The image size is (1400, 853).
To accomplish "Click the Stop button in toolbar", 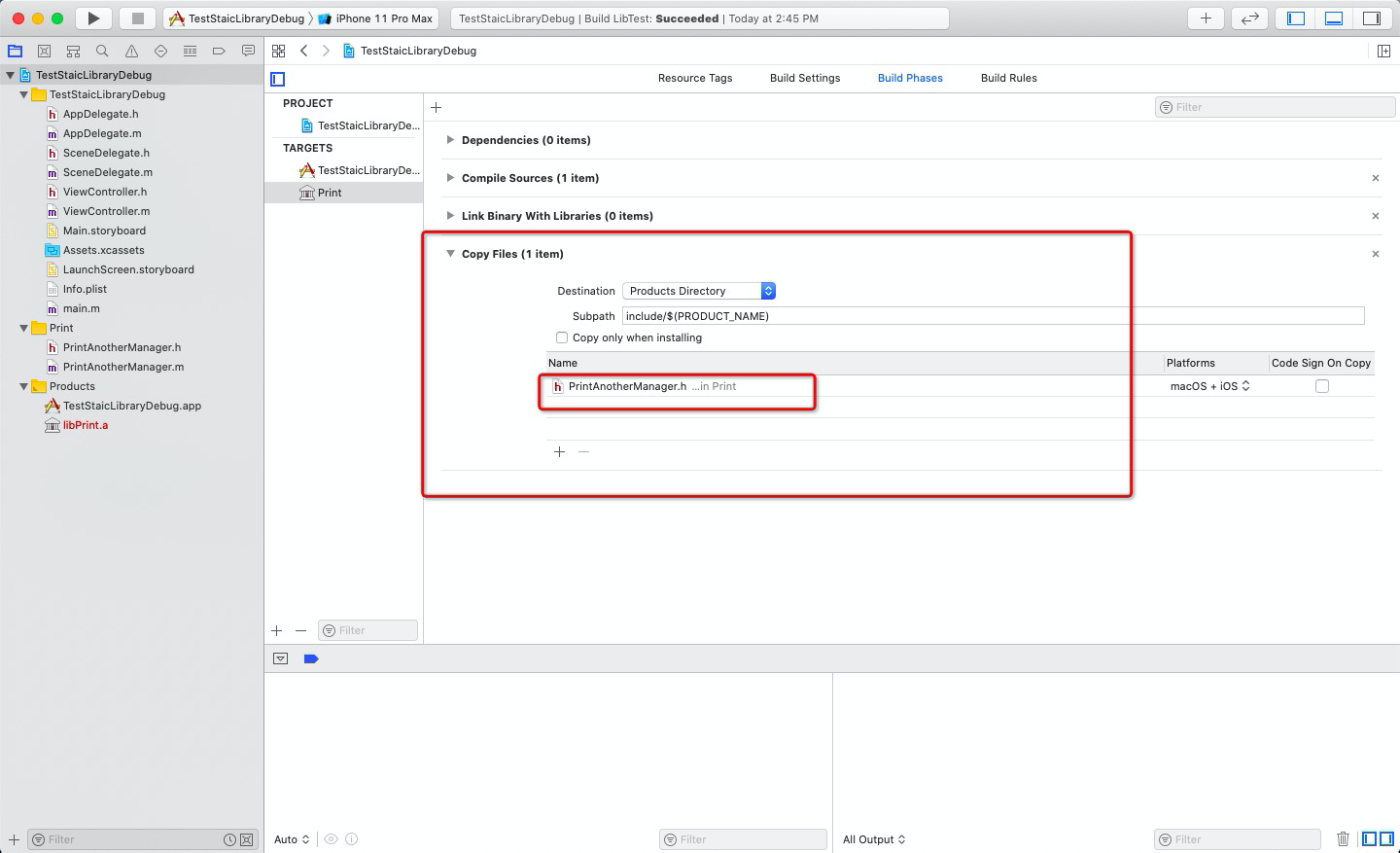I will point(138,18).
